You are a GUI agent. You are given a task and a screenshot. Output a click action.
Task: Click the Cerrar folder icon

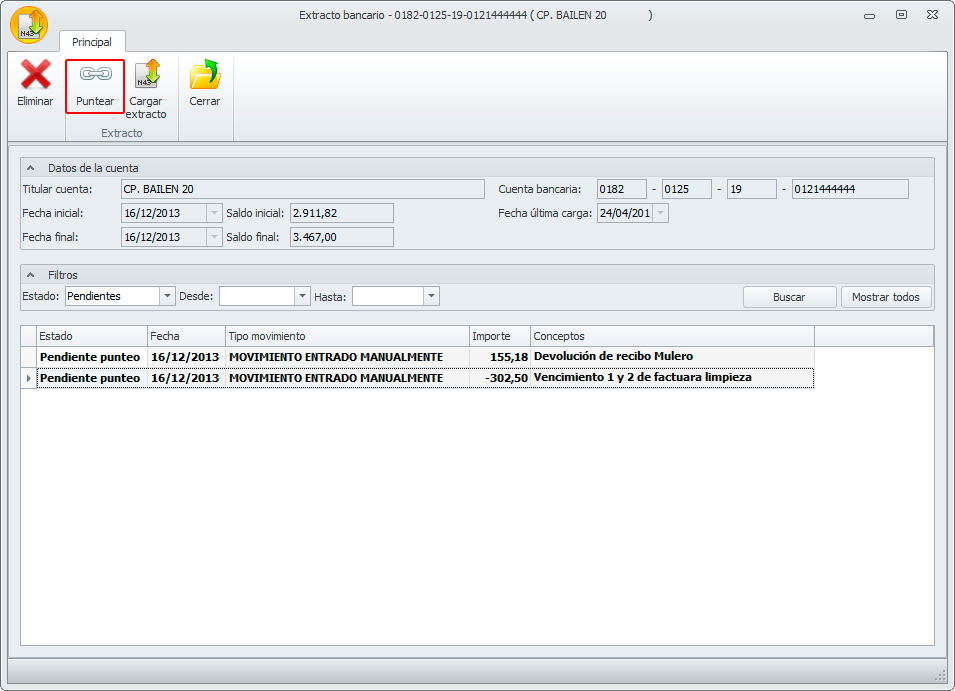pyautogui.click(x=205, y=74)
